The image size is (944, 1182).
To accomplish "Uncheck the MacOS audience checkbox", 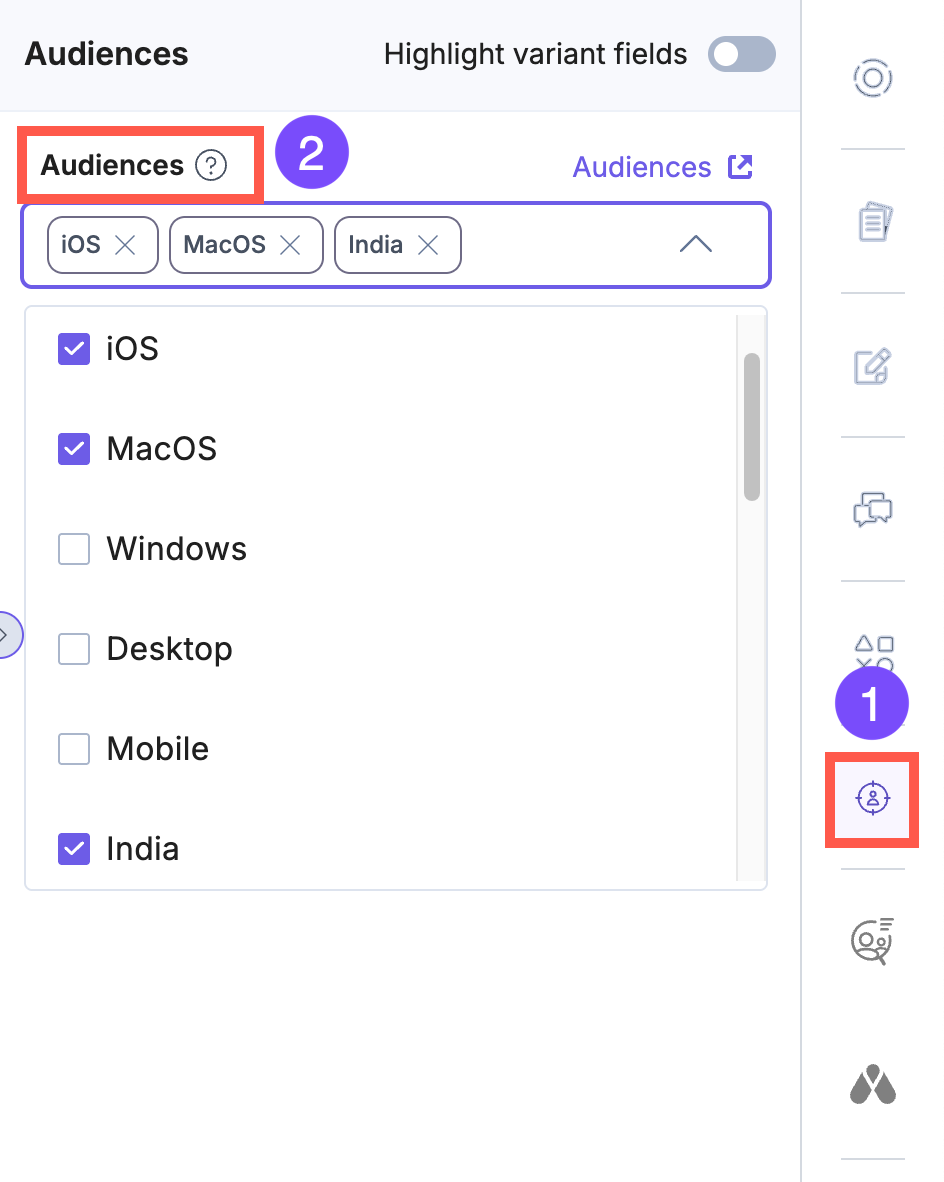I will pos(73,448).
